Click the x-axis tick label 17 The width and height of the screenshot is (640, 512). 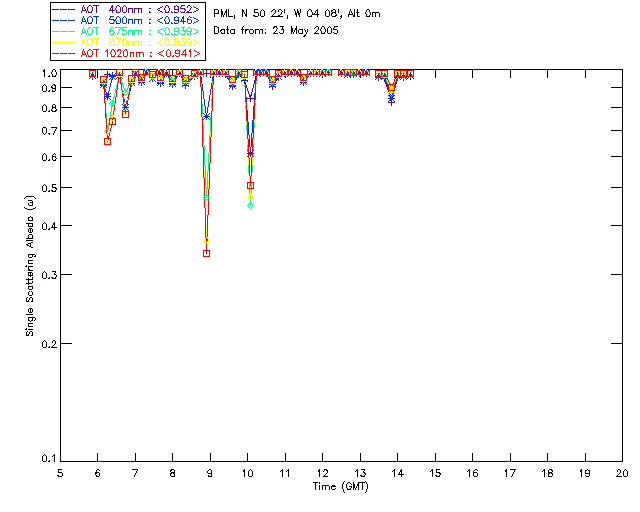coord(510,473)
